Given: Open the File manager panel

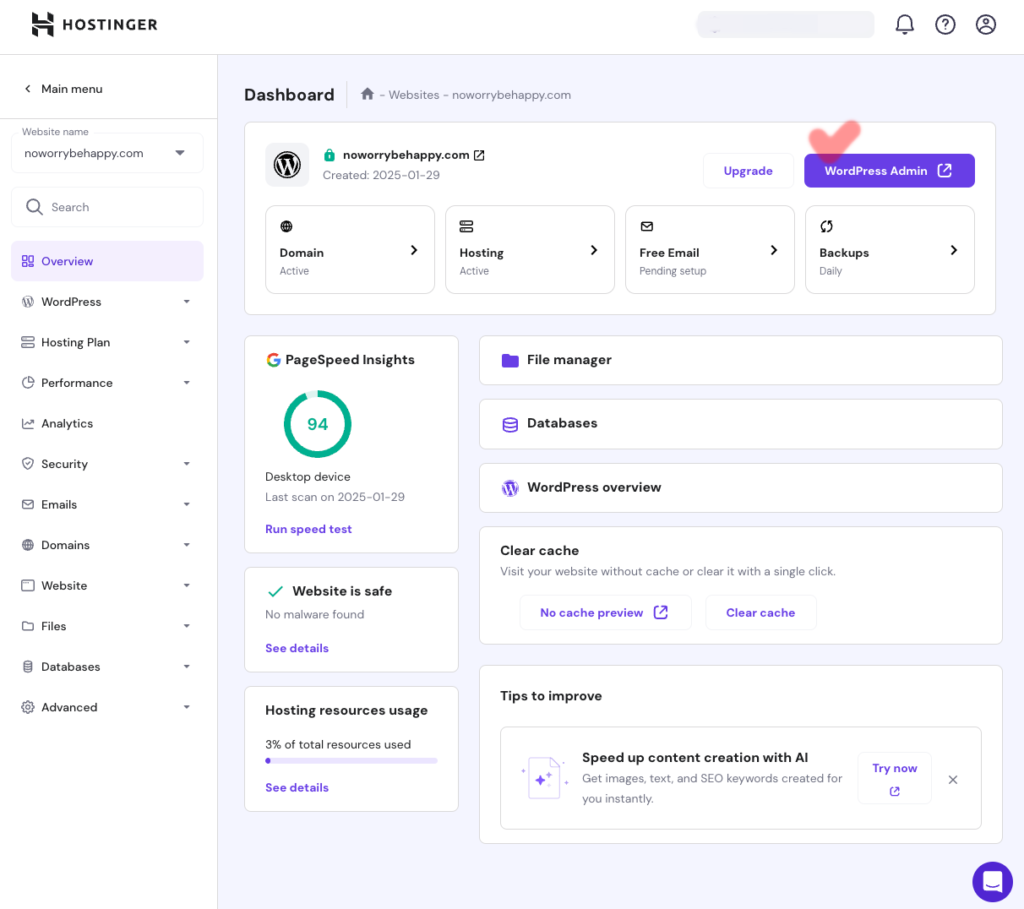Looking at the screenshot, I should point(741,360).
